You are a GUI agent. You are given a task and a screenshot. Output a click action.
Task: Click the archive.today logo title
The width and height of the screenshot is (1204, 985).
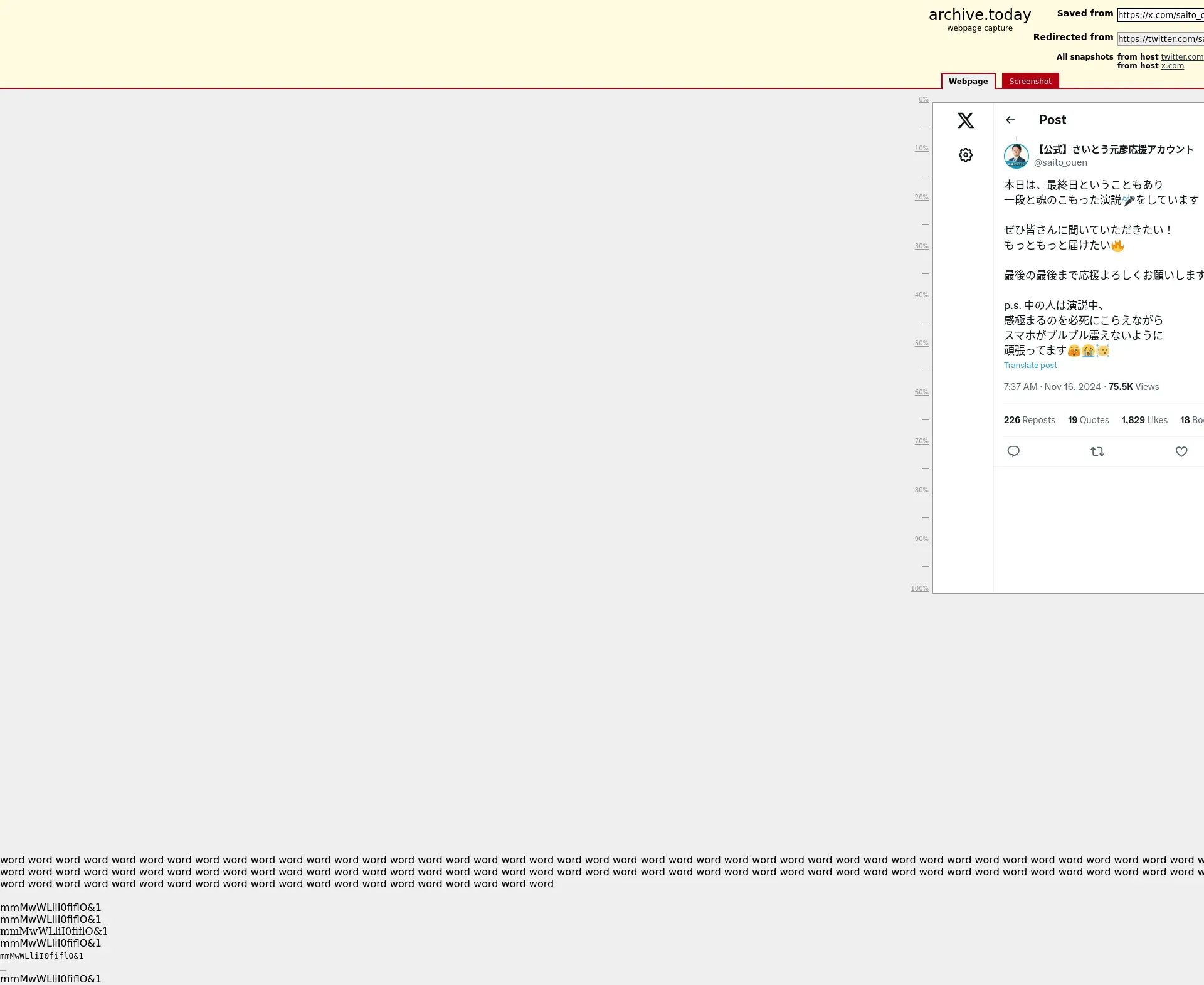click(980, 15)
